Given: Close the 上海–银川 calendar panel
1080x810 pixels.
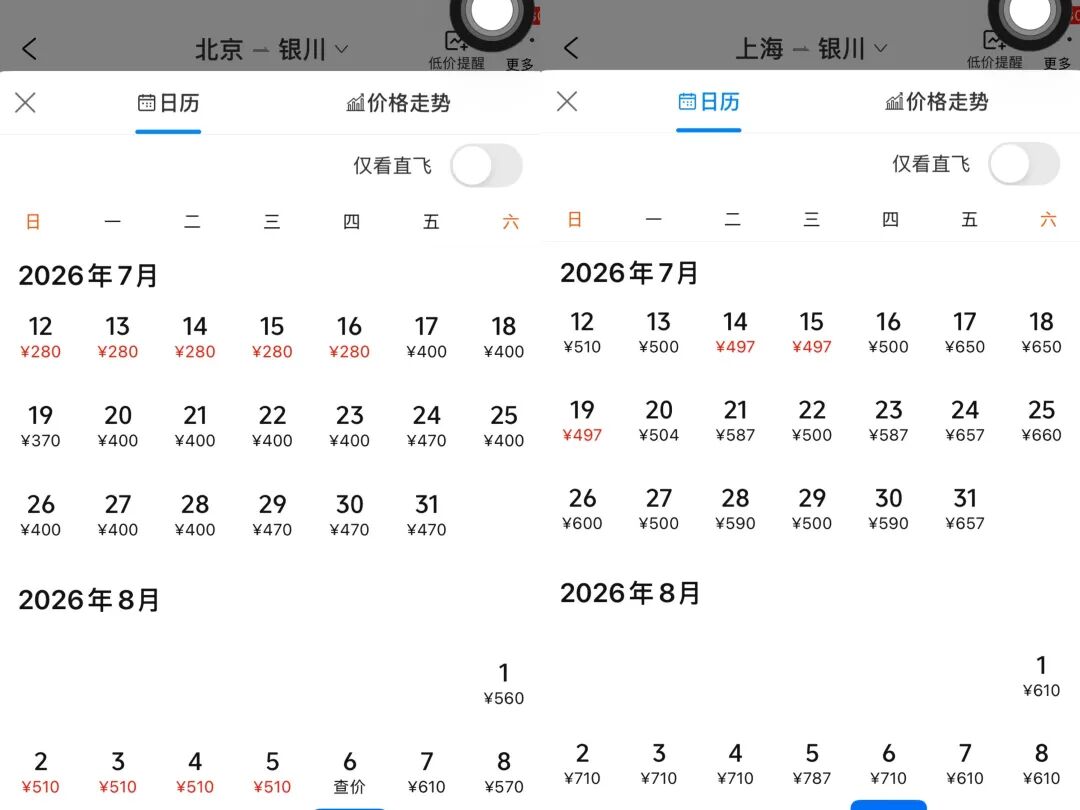Looking at the screenshot, I should coord(567,101).
